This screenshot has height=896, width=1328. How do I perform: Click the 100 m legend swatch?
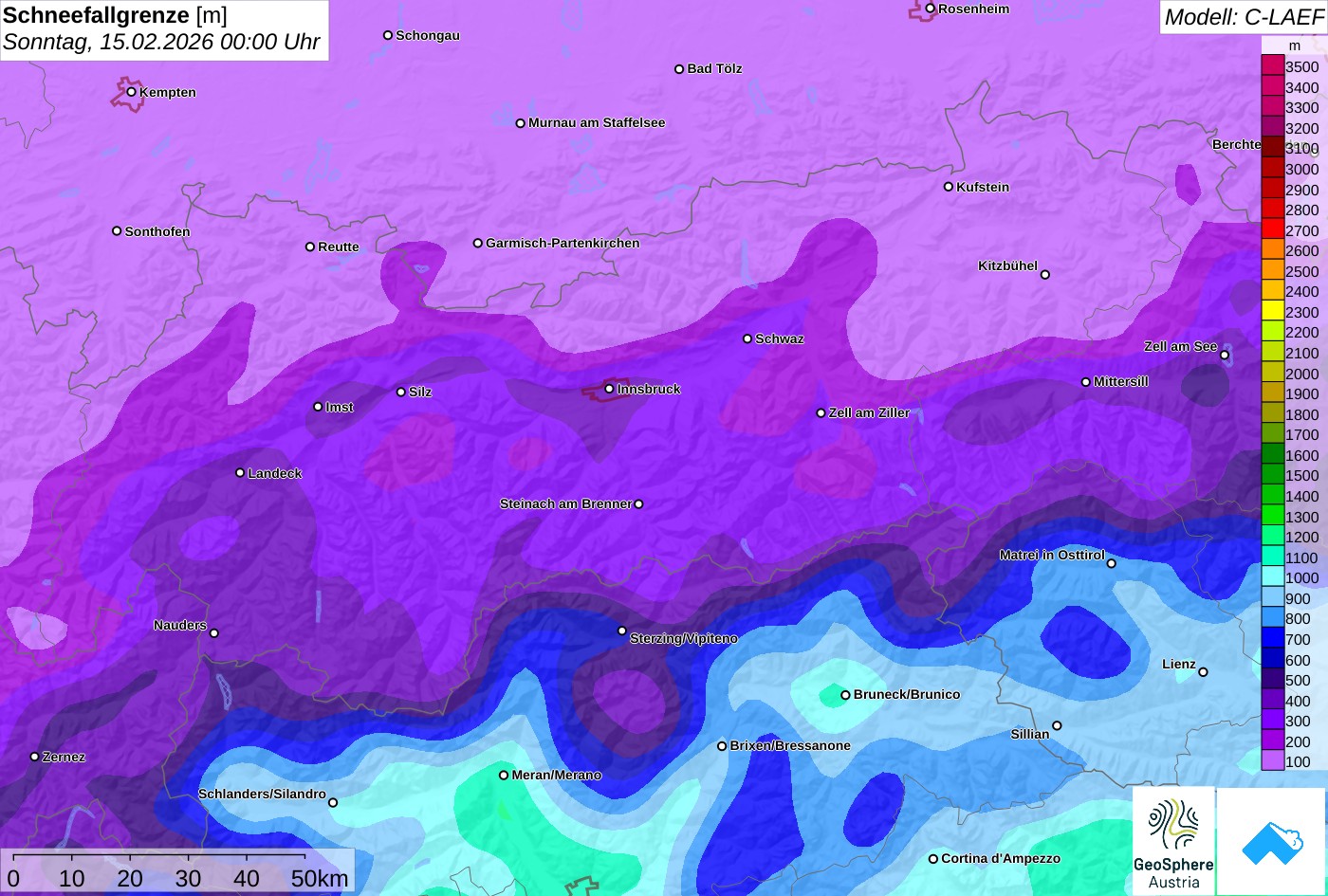tap(1272, 761)
